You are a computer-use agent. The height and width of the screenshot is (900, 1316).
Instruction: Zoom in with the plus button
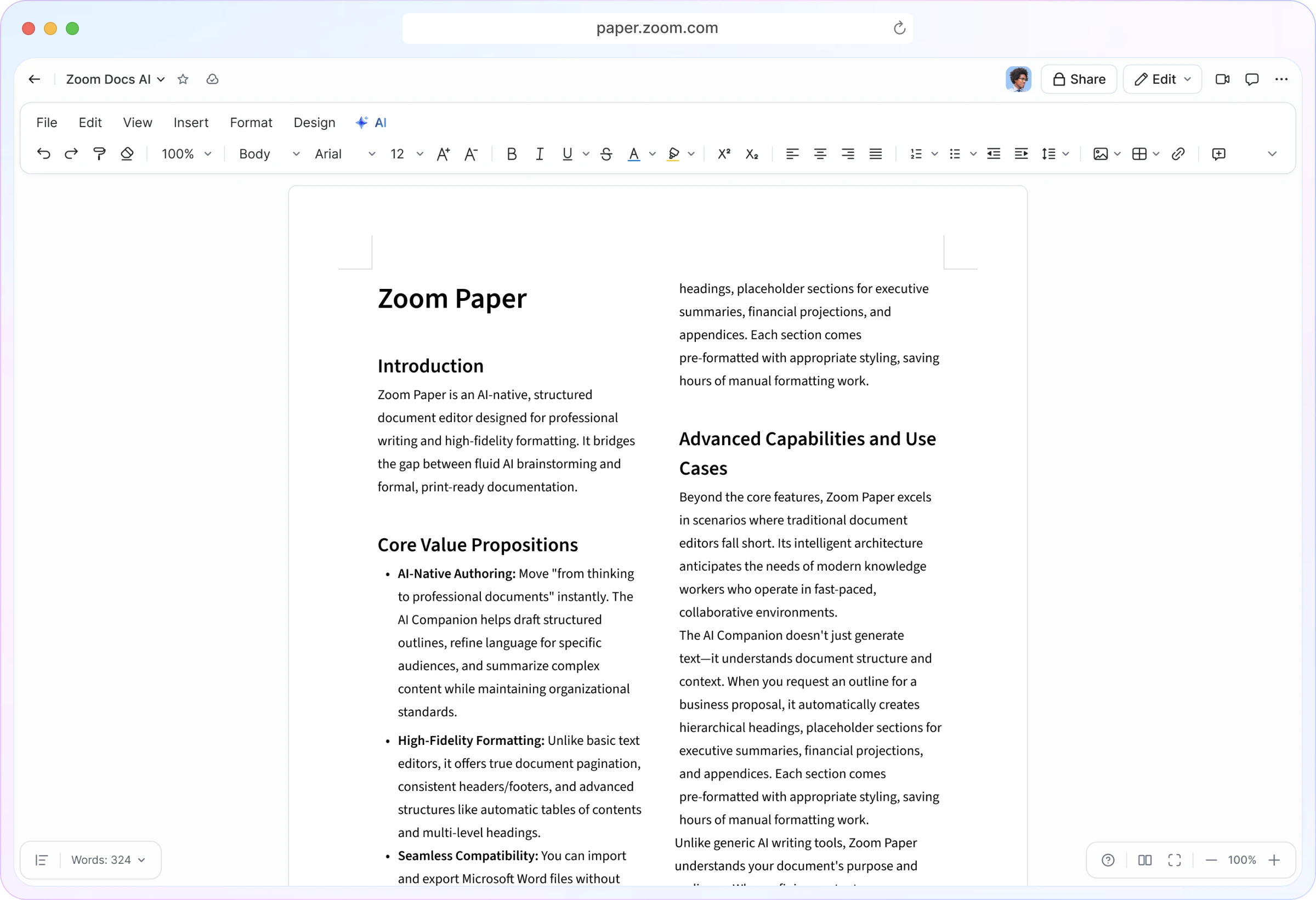coord(1274,861)
